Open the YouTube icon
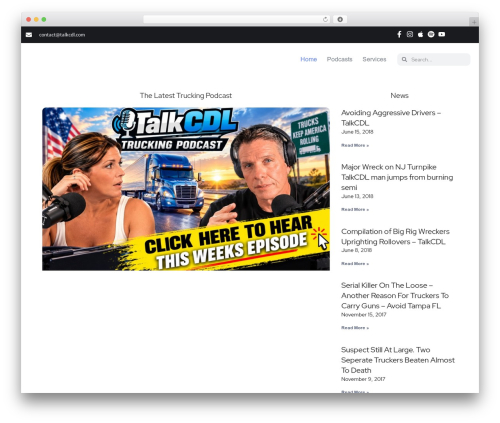 point(442,34)
